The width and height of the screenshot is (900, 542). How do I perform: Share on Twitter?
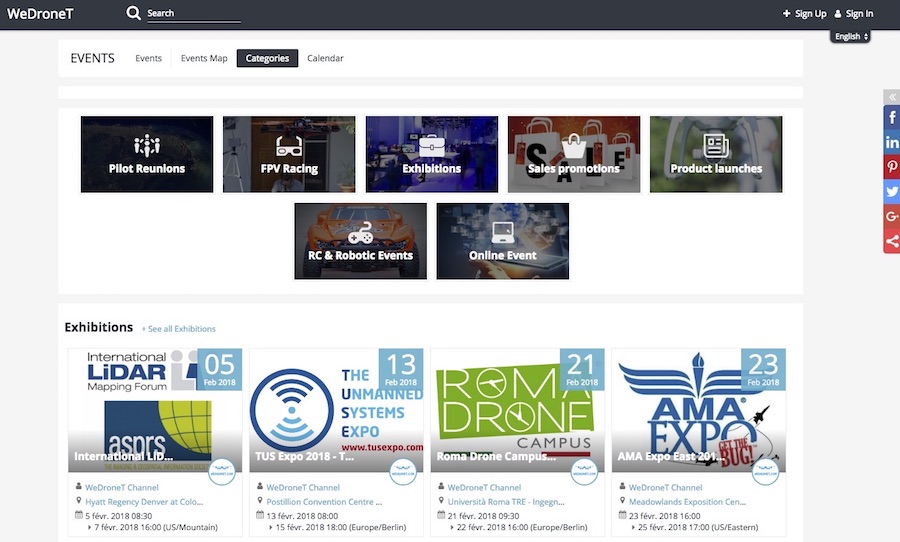click(891, 192)
